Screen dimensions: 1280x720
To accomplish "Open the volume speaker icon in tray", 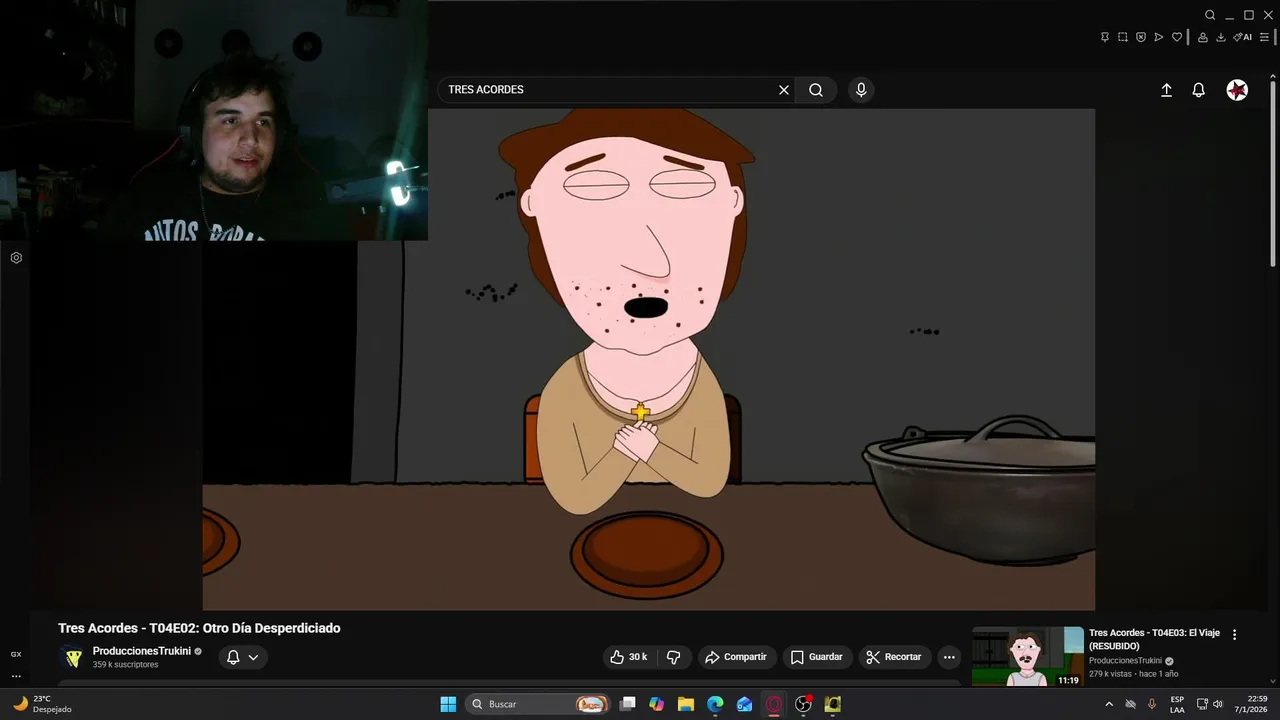I will (x=1218, y=704).
